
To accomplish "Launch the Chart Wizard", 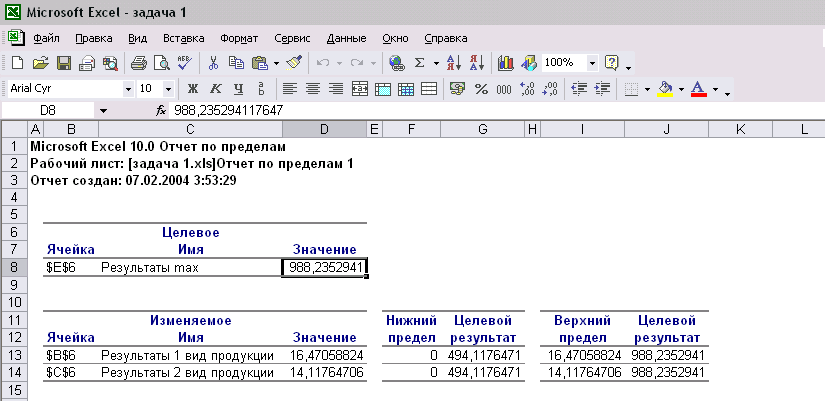I will tap(505, 64).
